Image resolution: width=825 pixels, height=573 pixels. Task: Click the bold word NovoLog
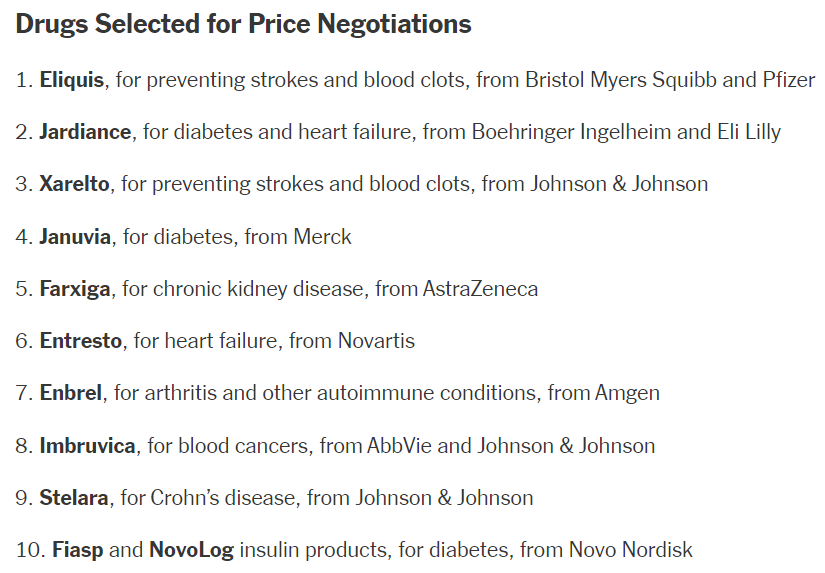click(x=192, y=550)
